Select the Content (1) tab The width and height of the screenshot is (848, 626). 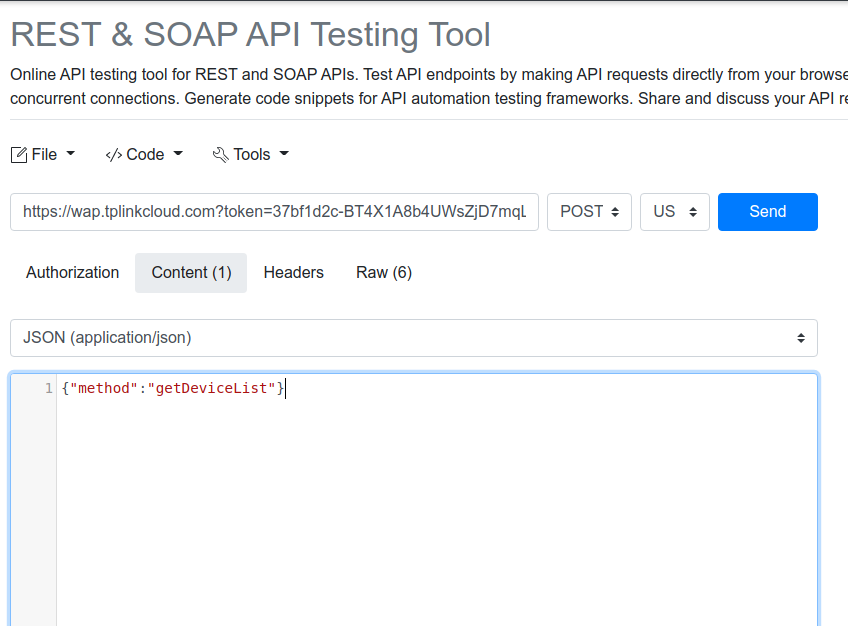(191, 272)
